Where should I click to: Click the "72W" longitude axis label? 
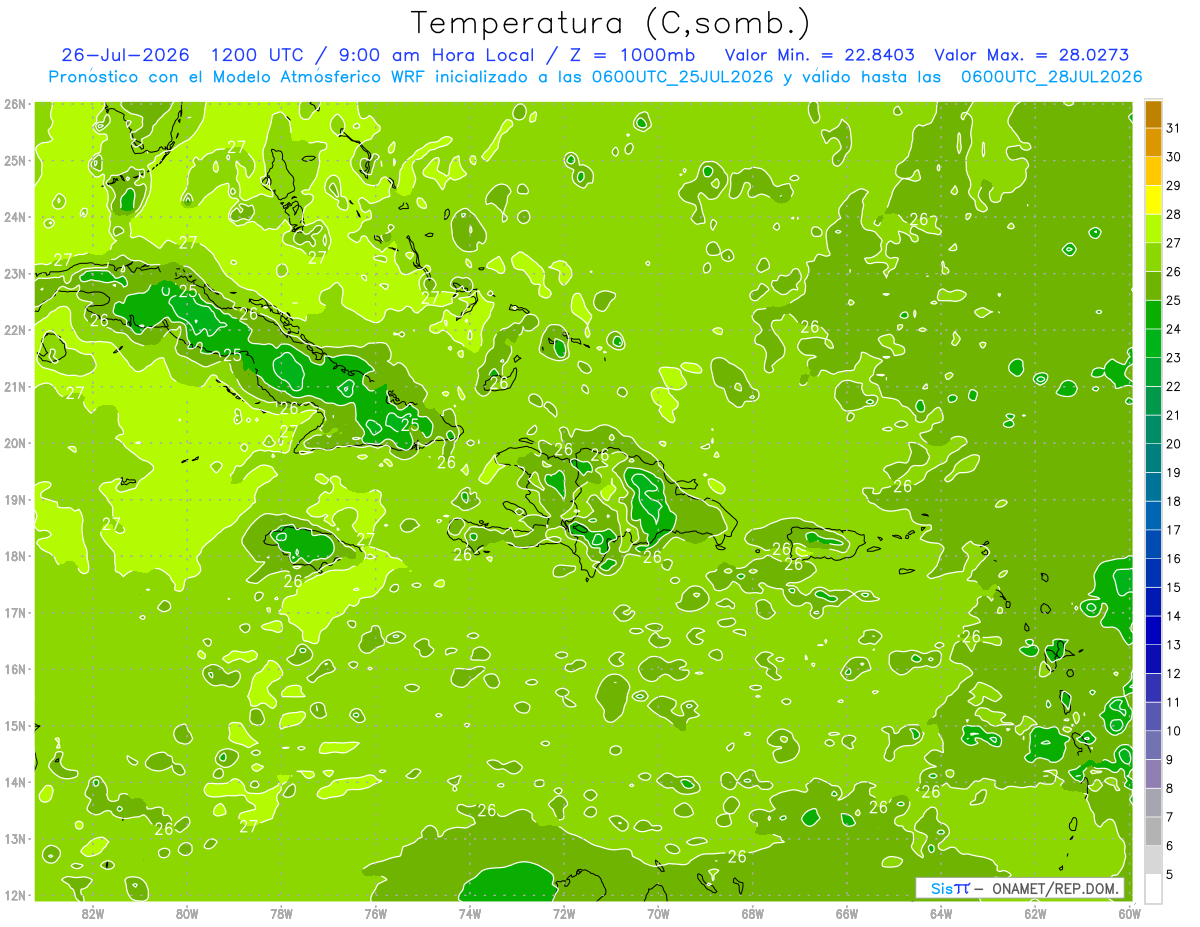(564, 914)
